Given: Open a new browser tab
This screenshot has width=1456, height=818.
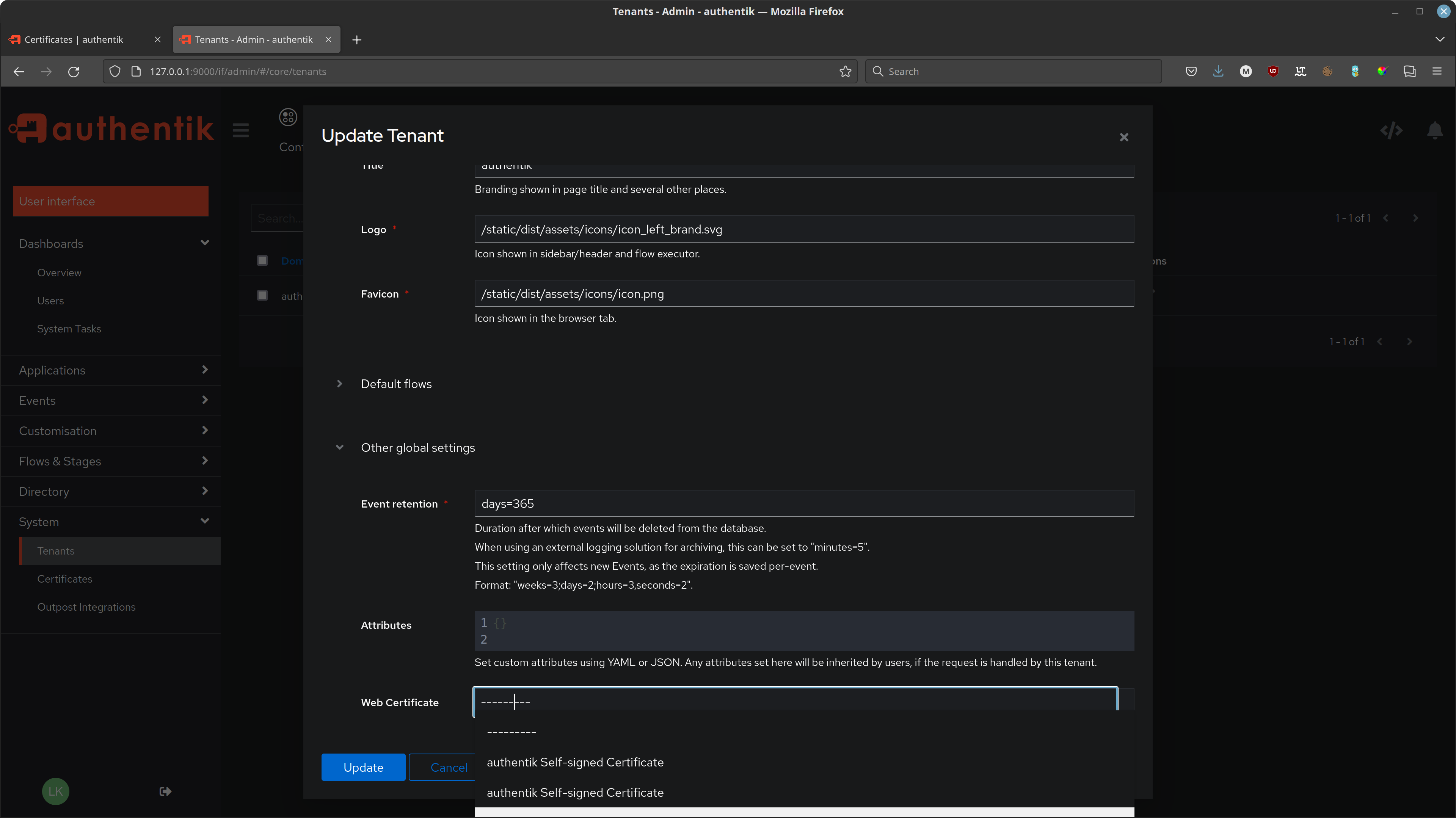Looking at the screenshot, I should 357,39.
